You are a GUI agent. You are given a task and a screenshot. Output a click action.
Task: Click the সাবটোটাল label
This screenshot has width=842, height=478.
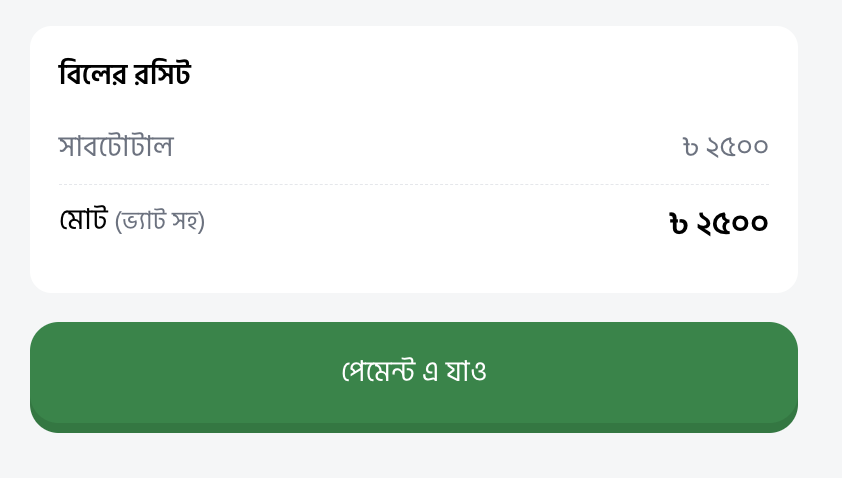[x=116, y=146]
